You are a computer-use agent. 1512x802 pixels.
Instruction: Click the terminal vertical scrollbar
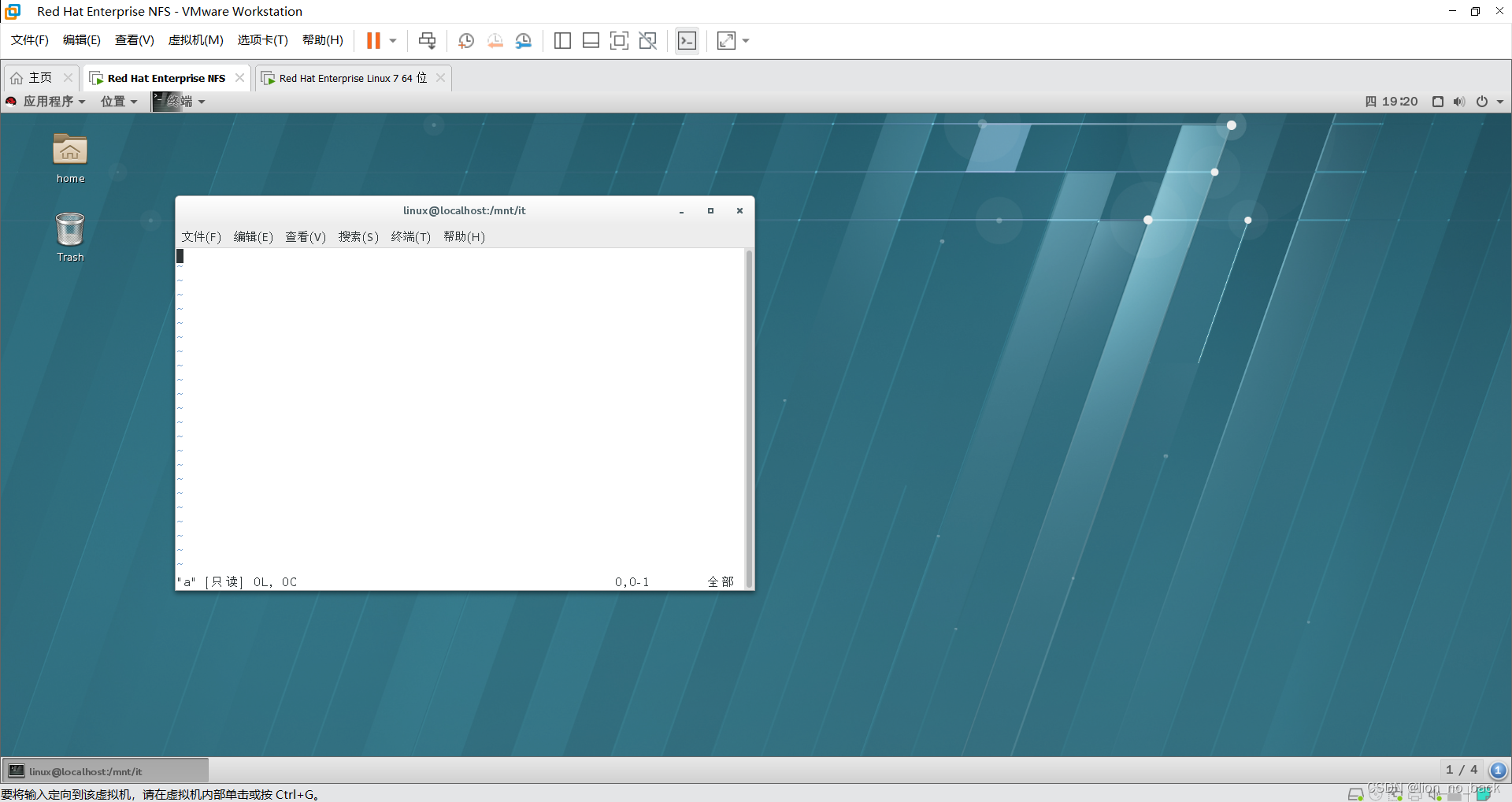(749, 418)
